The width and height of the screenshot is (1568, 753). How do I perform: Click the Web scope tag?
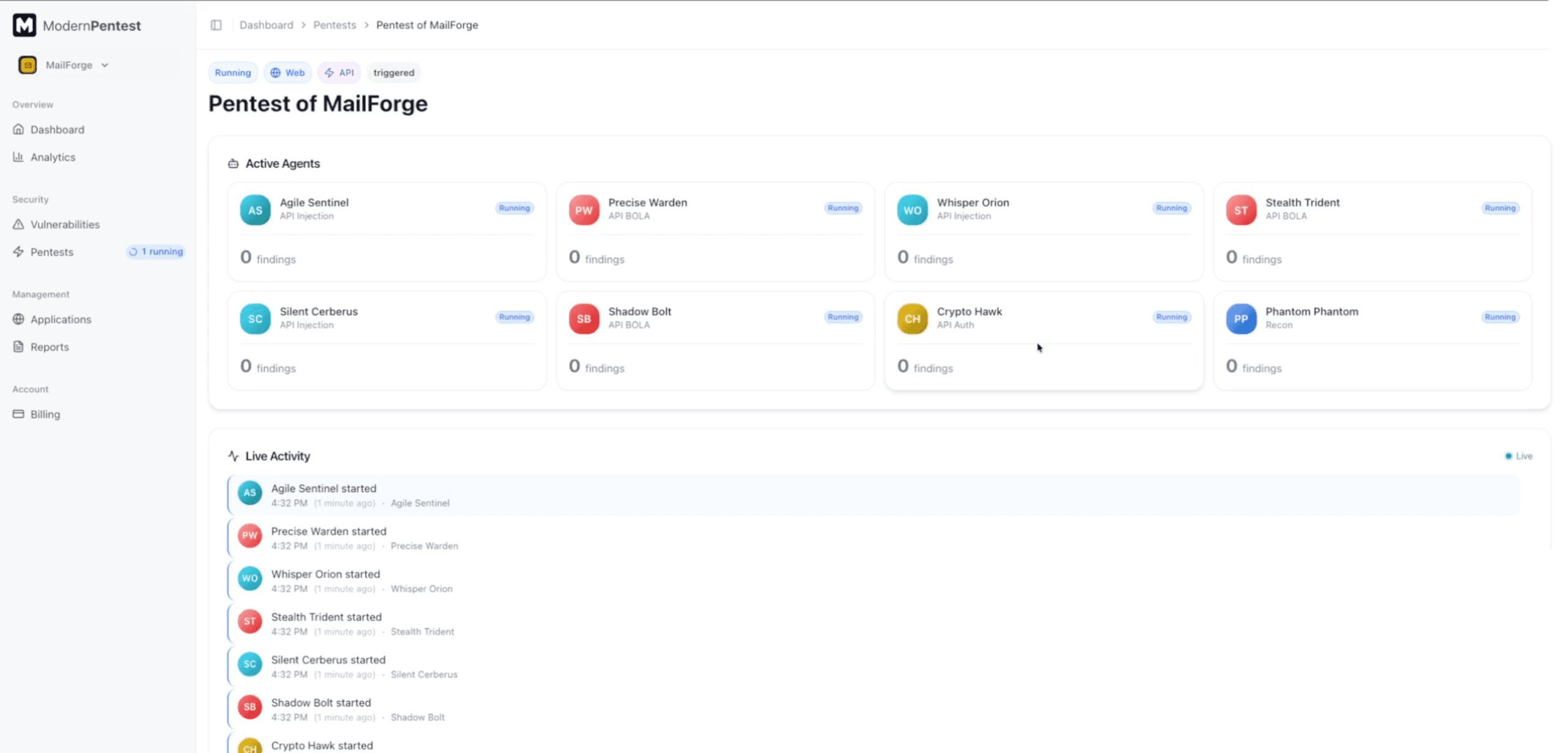point(288,73)
